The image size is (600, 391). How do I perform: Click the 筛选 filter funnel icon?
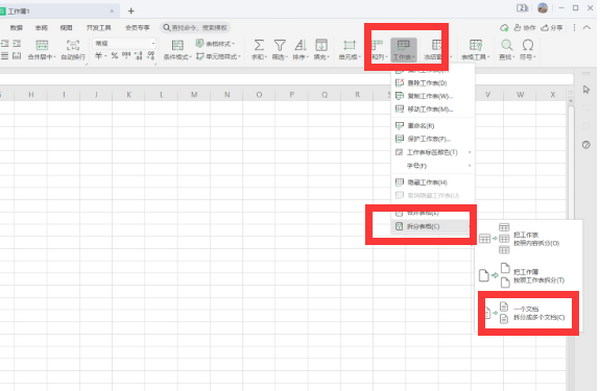[280, 46]
